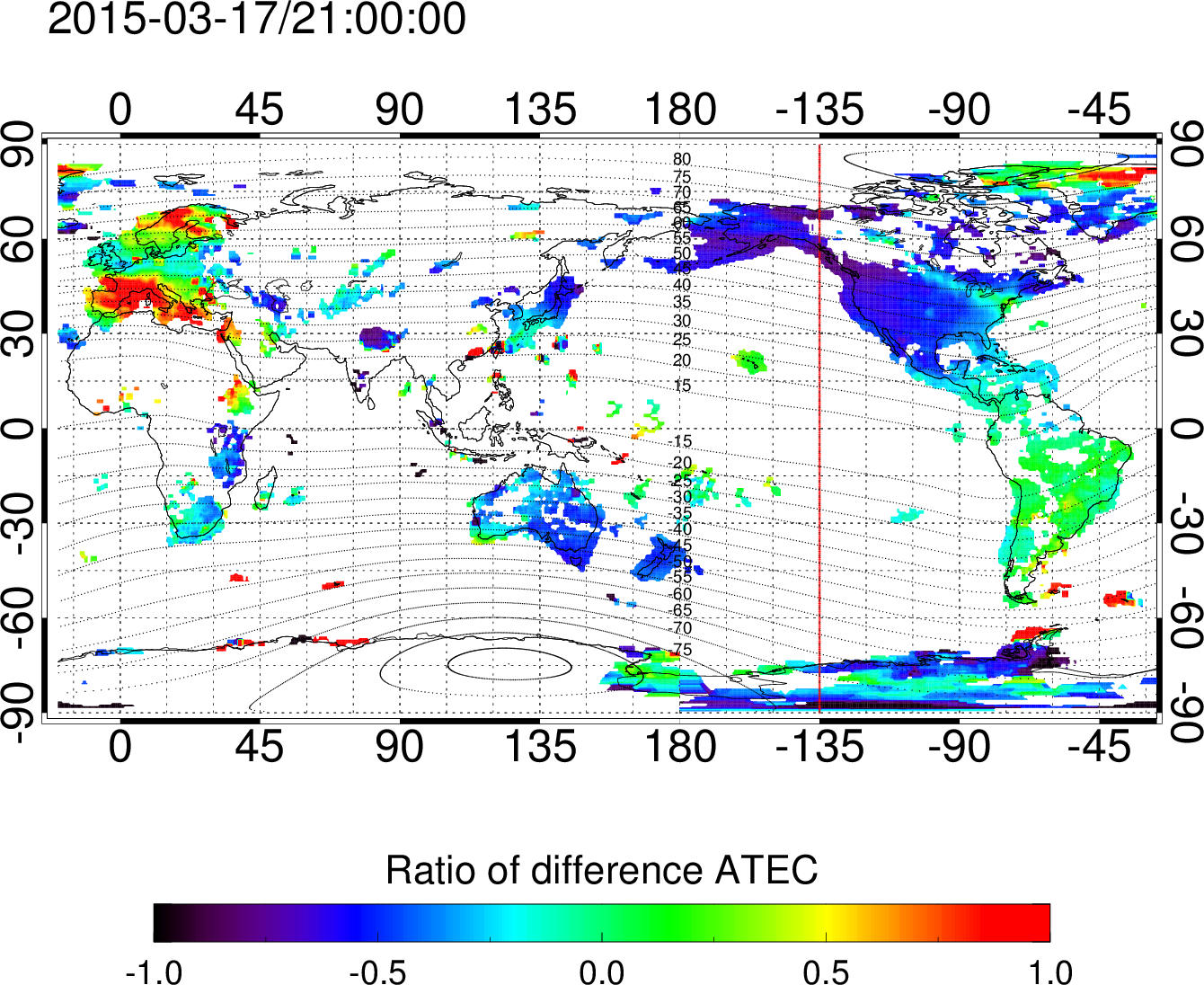This screenshot has width=1204, height=985.
Task: Click small geomagnetic latitude label 15
Action: pos(682,386)
